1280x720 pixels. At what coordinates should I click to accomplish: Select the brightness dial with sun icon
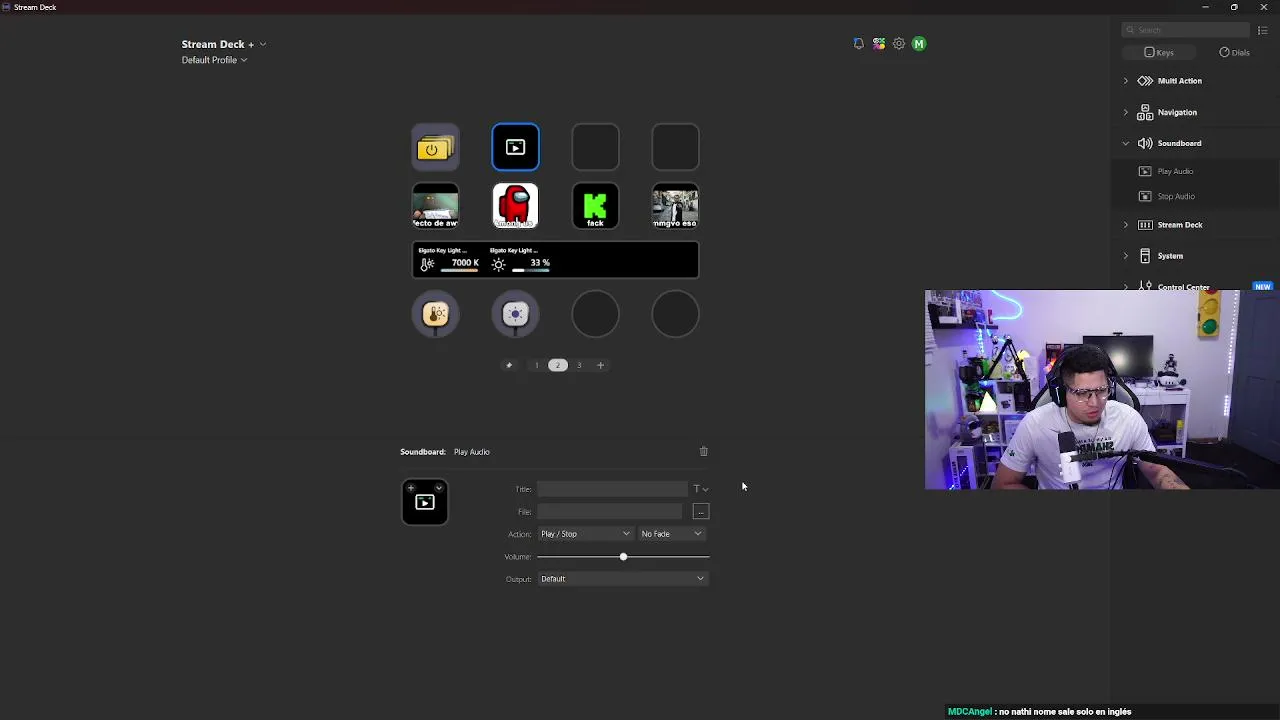pyautogui.click(x=515, y=315)
